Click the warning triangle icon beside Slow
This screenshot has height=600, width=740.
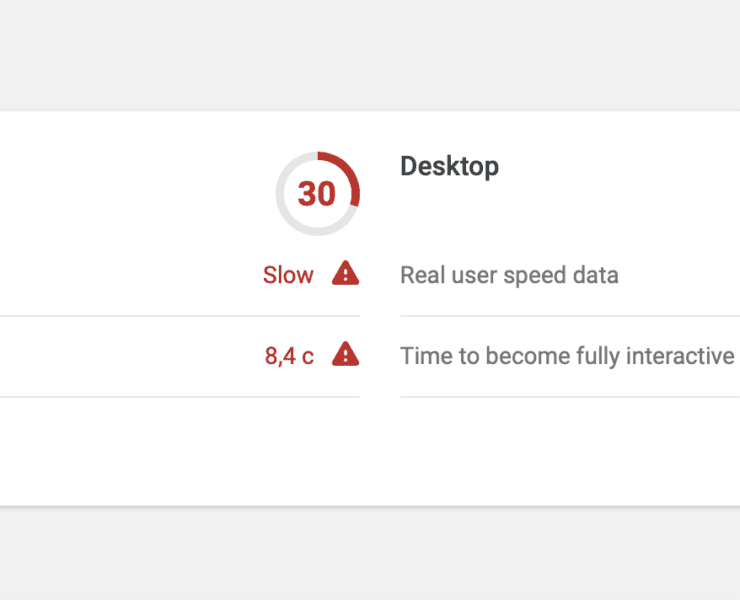tap(345, 273)
